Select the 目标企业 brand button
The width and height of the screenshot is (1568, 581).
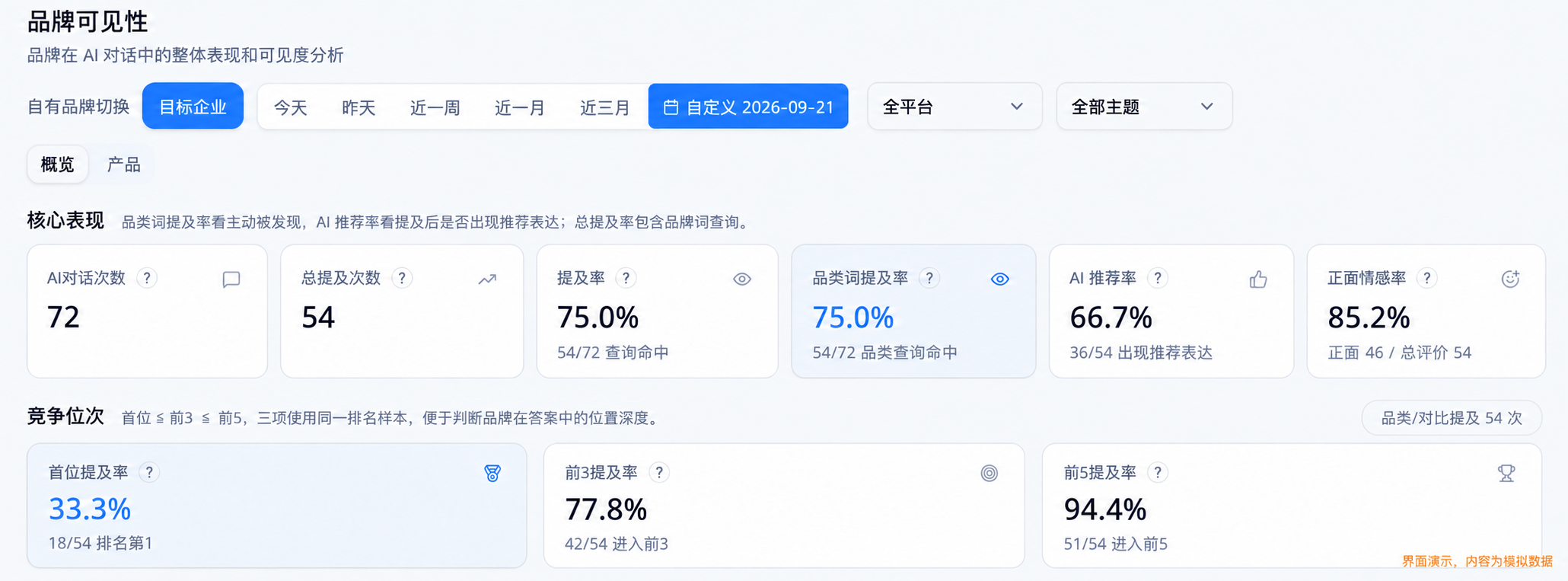(x=193, y=106)
